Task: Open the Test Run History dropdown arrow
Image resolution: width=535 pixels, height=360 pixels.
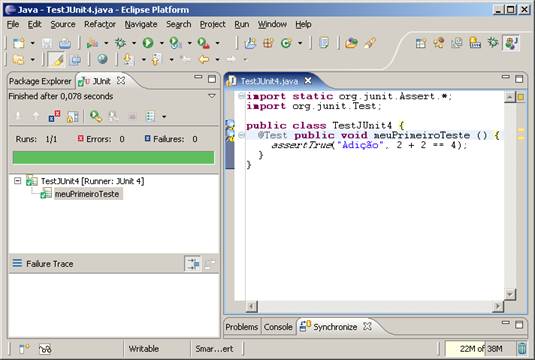Action: 164,117
